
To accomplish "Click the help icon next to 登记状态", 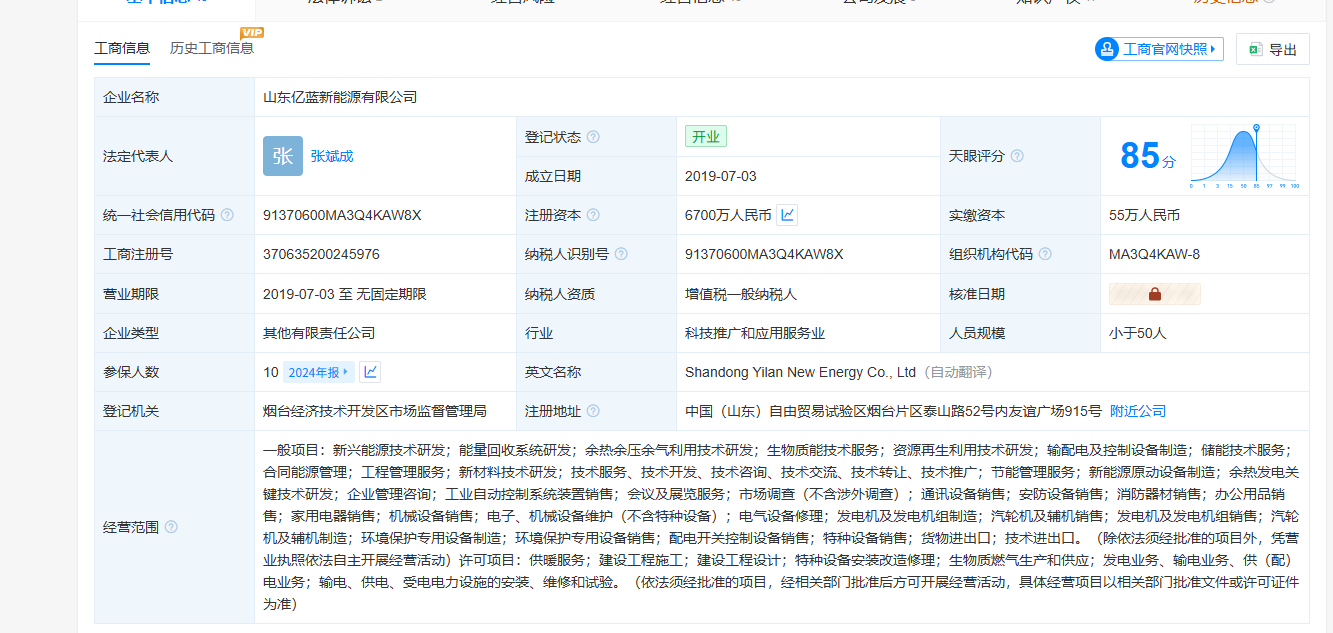I will 593,137.
